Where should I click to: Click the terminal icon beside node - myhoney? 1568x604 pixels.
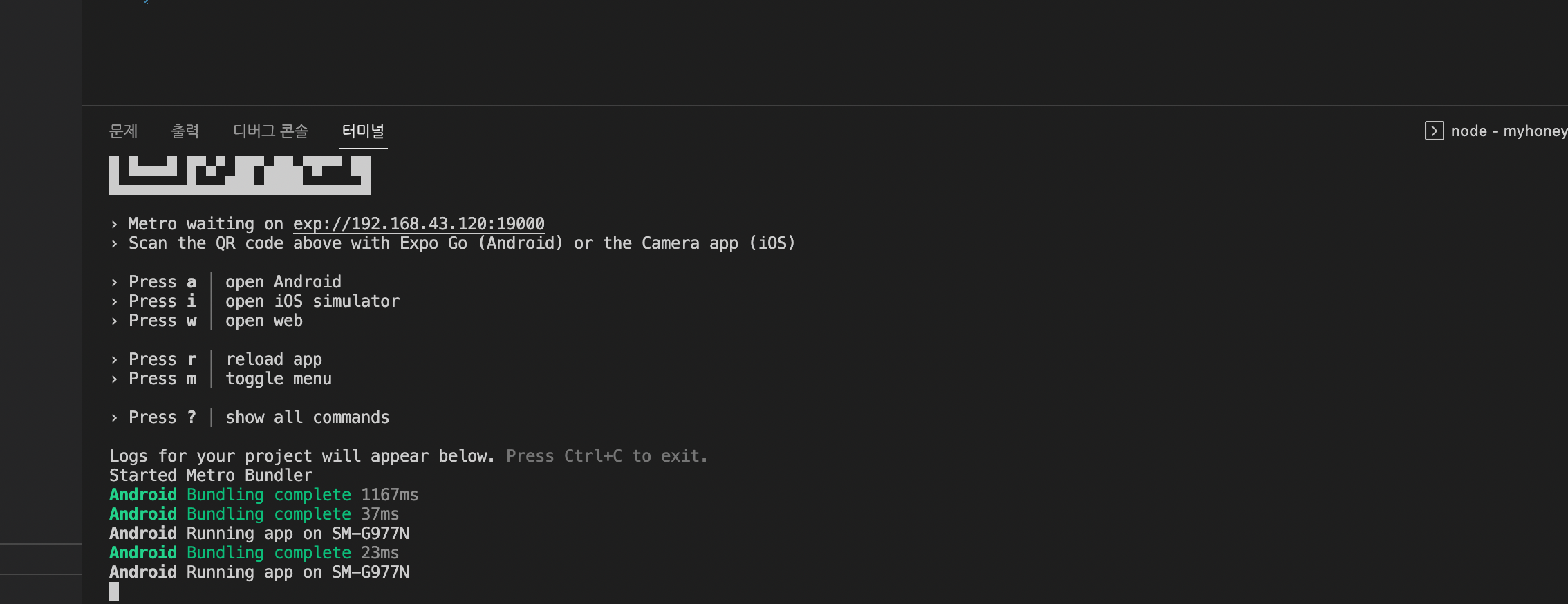(x=1434, y=131)
